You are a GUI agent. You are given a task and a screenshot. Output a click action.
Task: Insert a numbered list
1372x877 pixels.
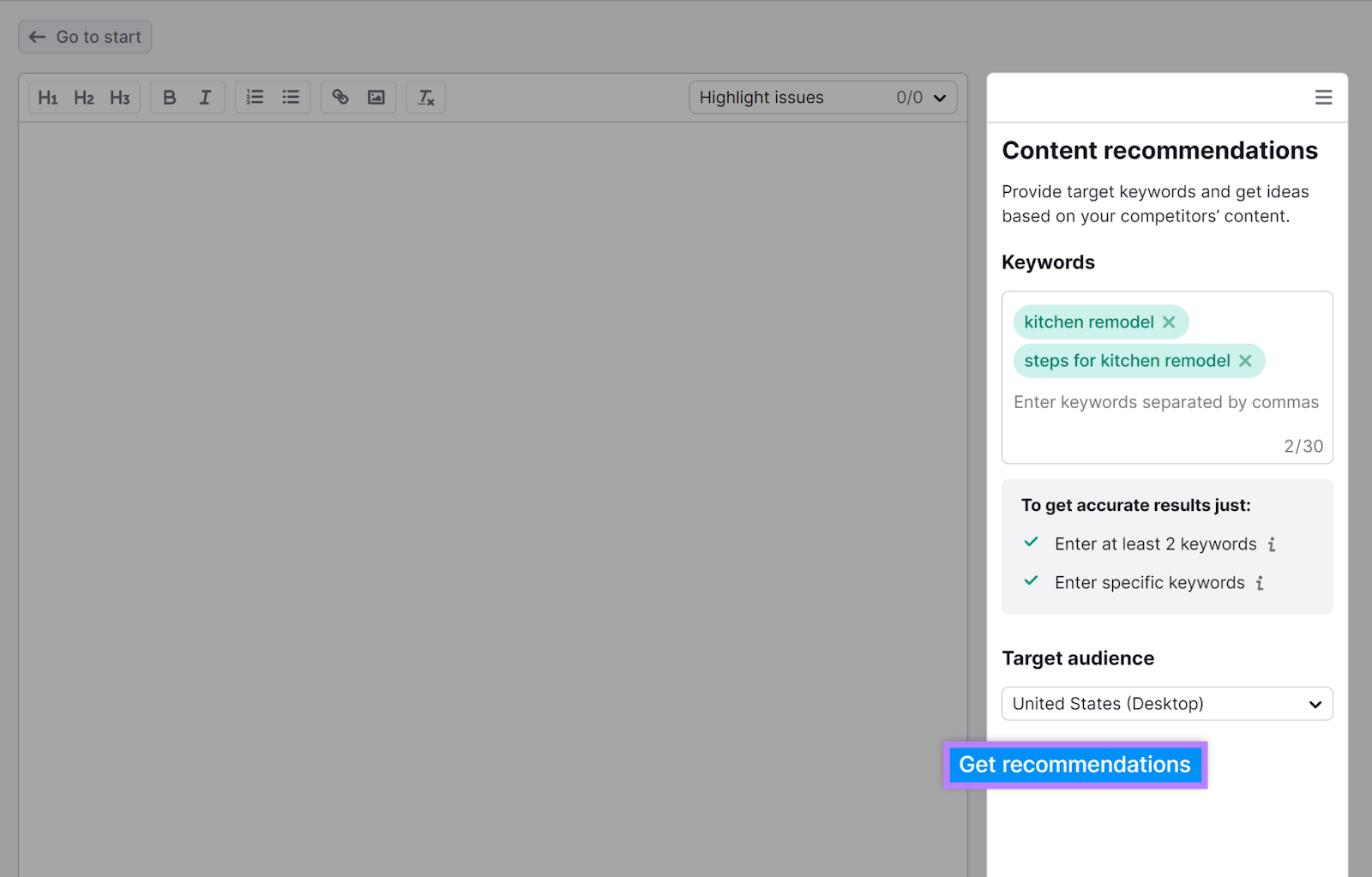coord(254,97)
